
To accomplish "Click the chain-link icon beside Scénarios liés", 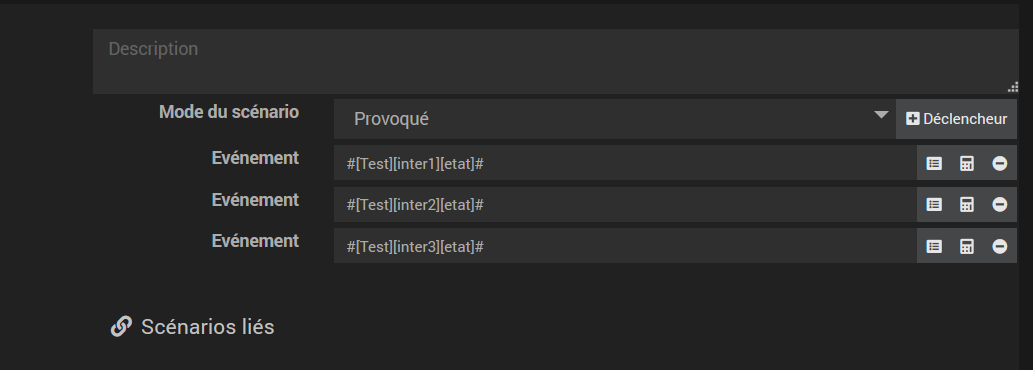I will (121, 327).
